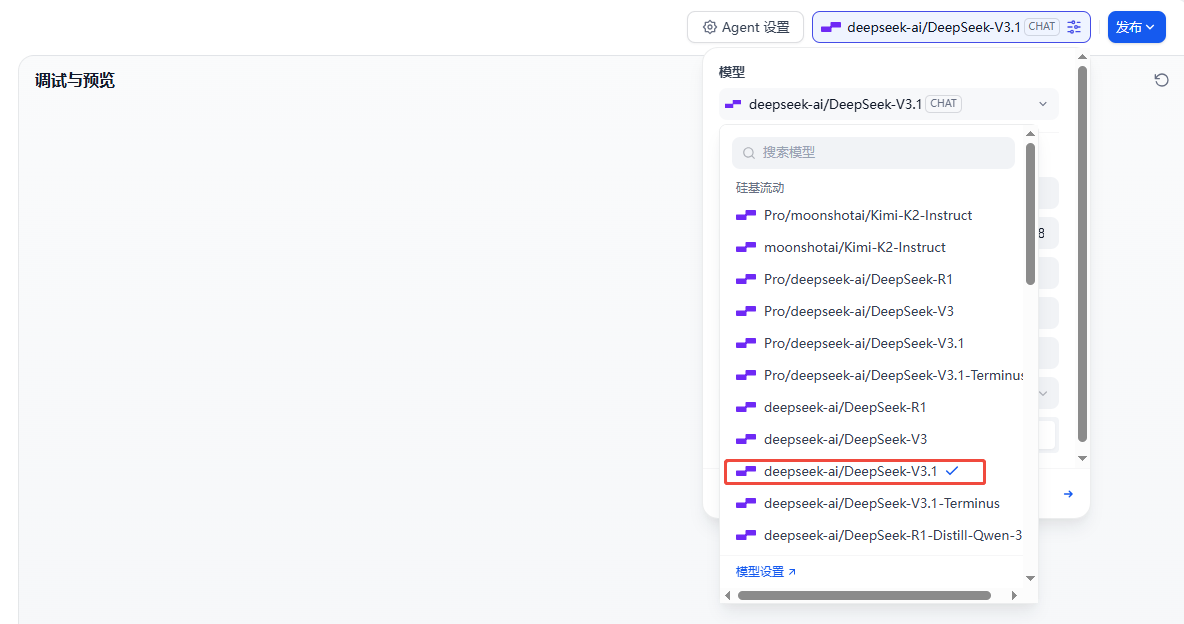Click the blue arrow icon at panel bottom right
1184x624 pixels.
click(1068, 494)
